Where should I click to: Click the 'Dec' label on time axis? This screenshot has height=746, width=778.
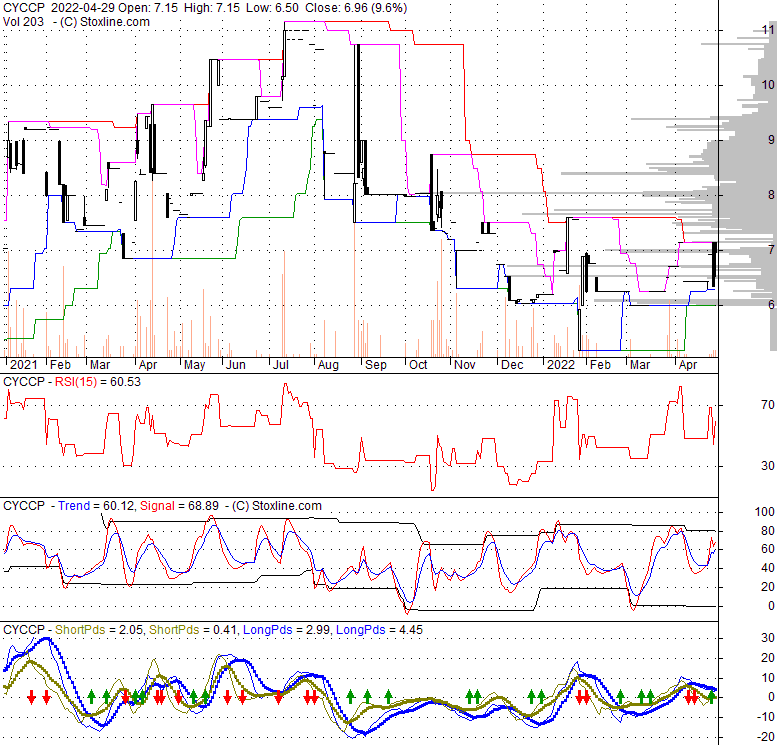[x=512, y=365]
